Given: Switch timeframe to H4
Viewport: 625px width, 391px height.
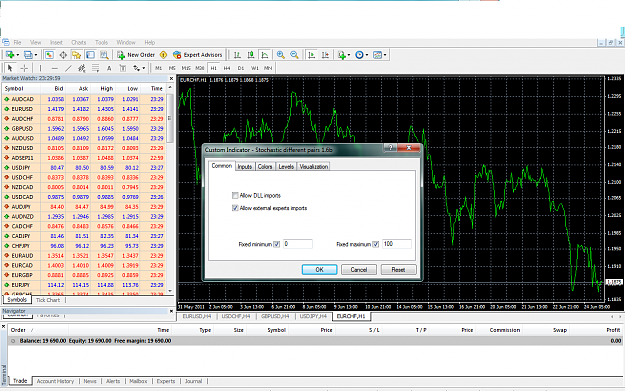Looking at the screenshot, I should point(227,68).
